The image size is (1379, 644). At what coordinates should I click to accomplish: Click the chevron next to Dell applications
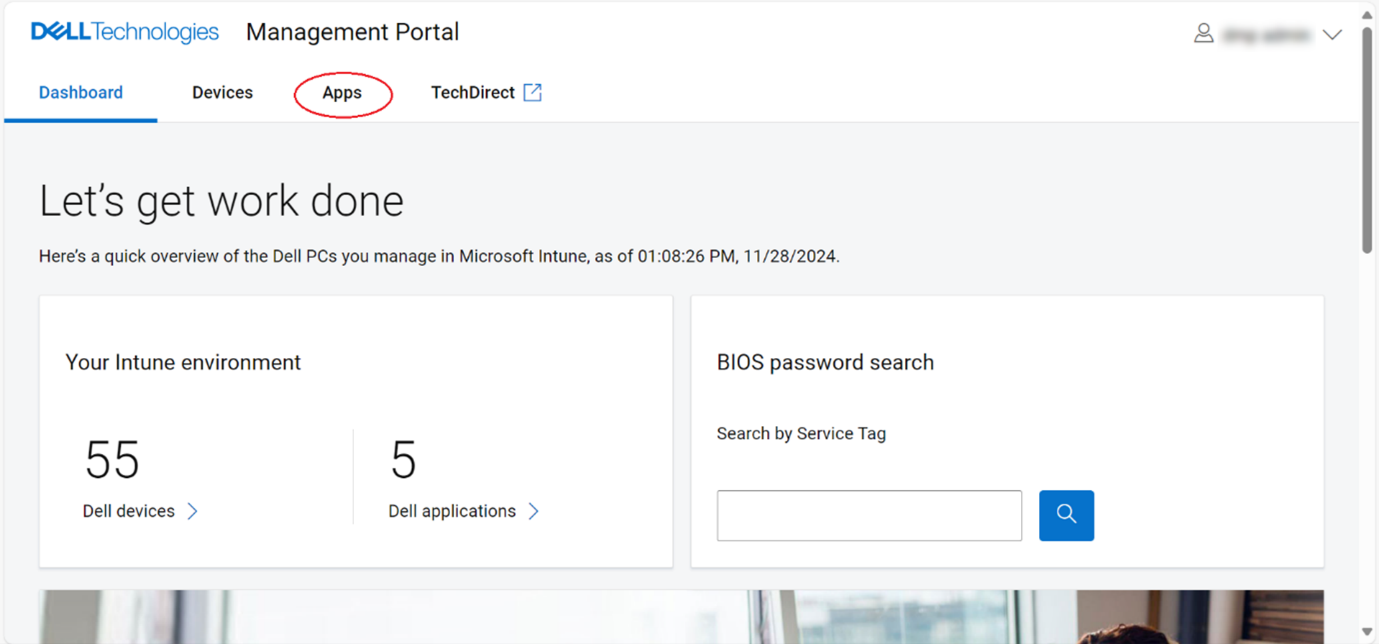coord(534,511)
